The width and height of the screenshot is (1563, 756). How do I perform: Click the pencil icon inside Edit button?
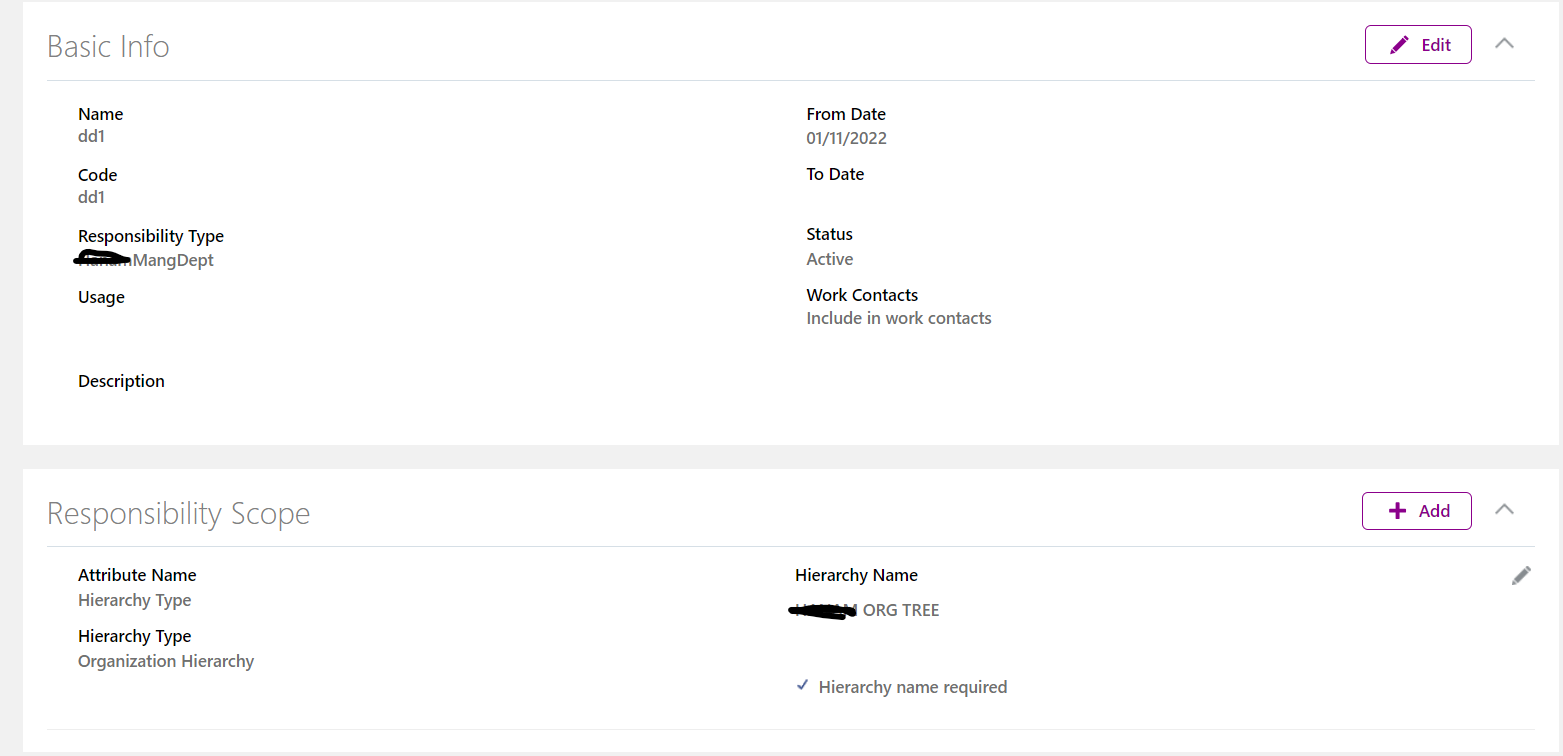coord(1399,45)
